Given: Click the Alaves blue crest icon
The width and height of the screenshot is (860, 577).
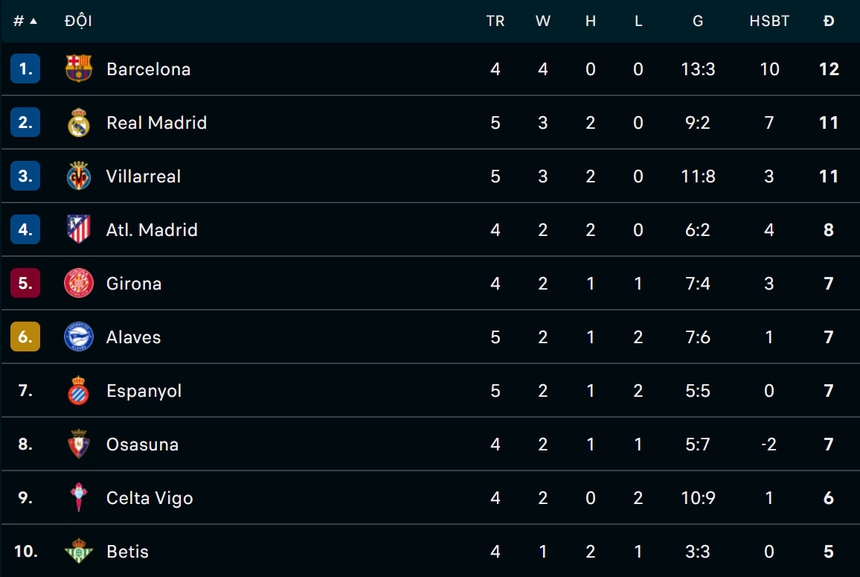Looking at the screenshot, I should click(x=78, y=337).
